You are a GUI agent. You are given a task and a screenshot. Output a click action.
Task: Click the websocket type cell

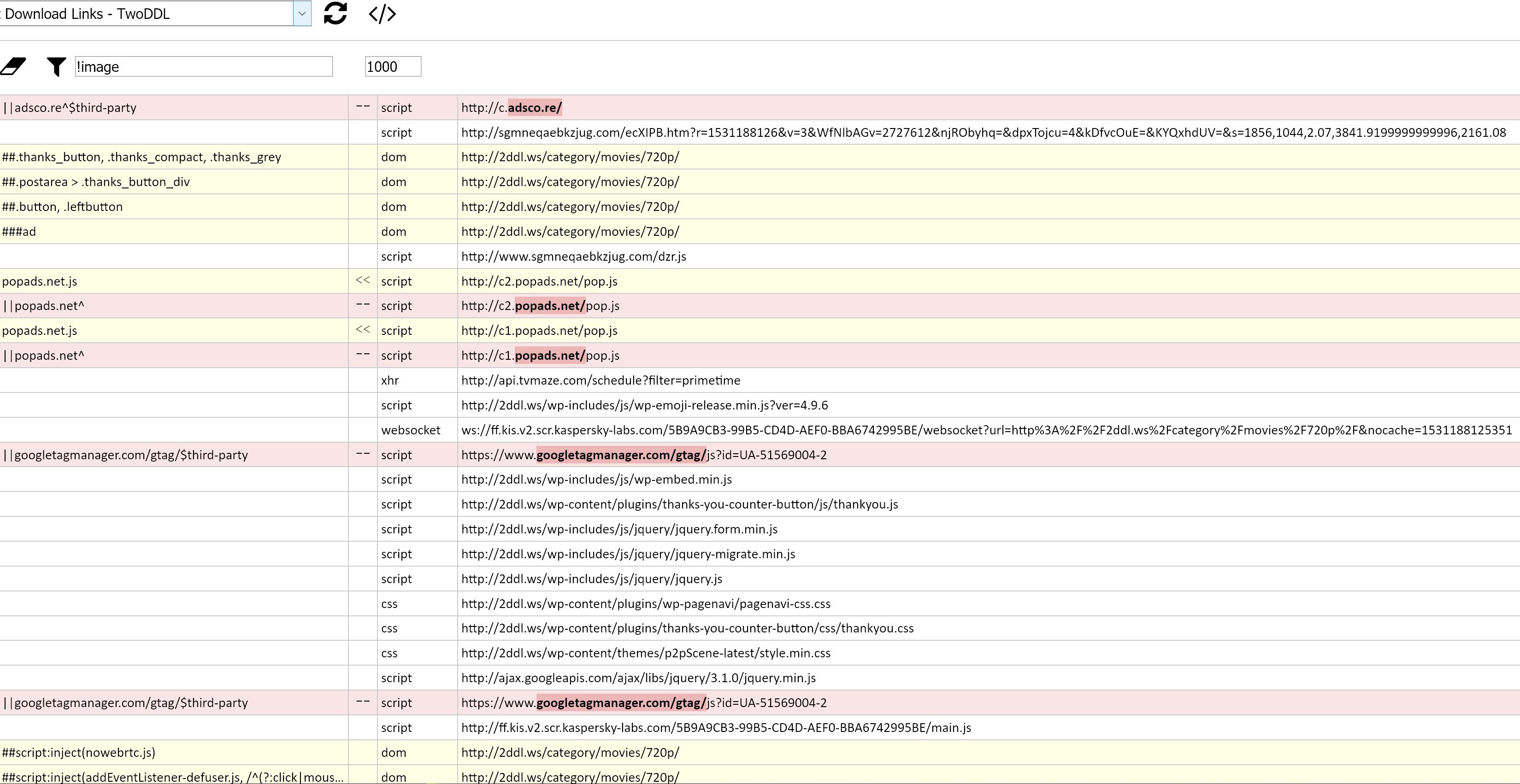[x=411, y=430]
